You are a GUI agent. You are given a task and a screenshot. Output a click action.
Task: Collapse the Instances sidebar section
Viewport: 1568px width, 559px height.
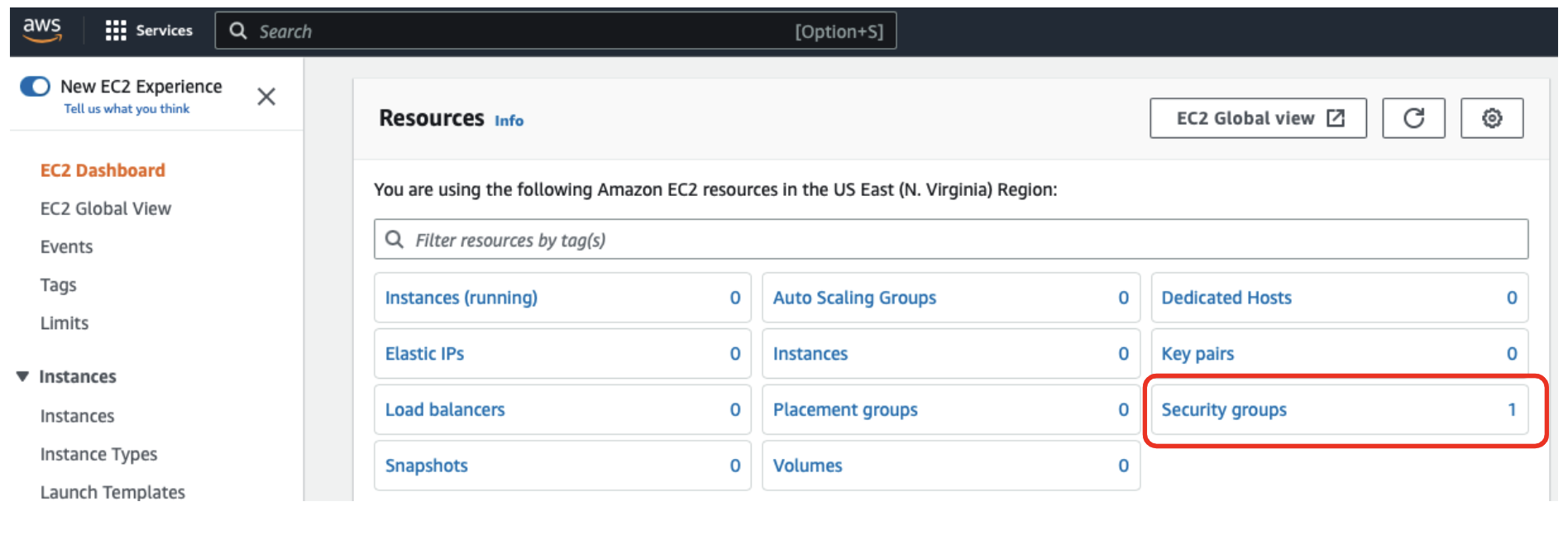pos(22,376)
